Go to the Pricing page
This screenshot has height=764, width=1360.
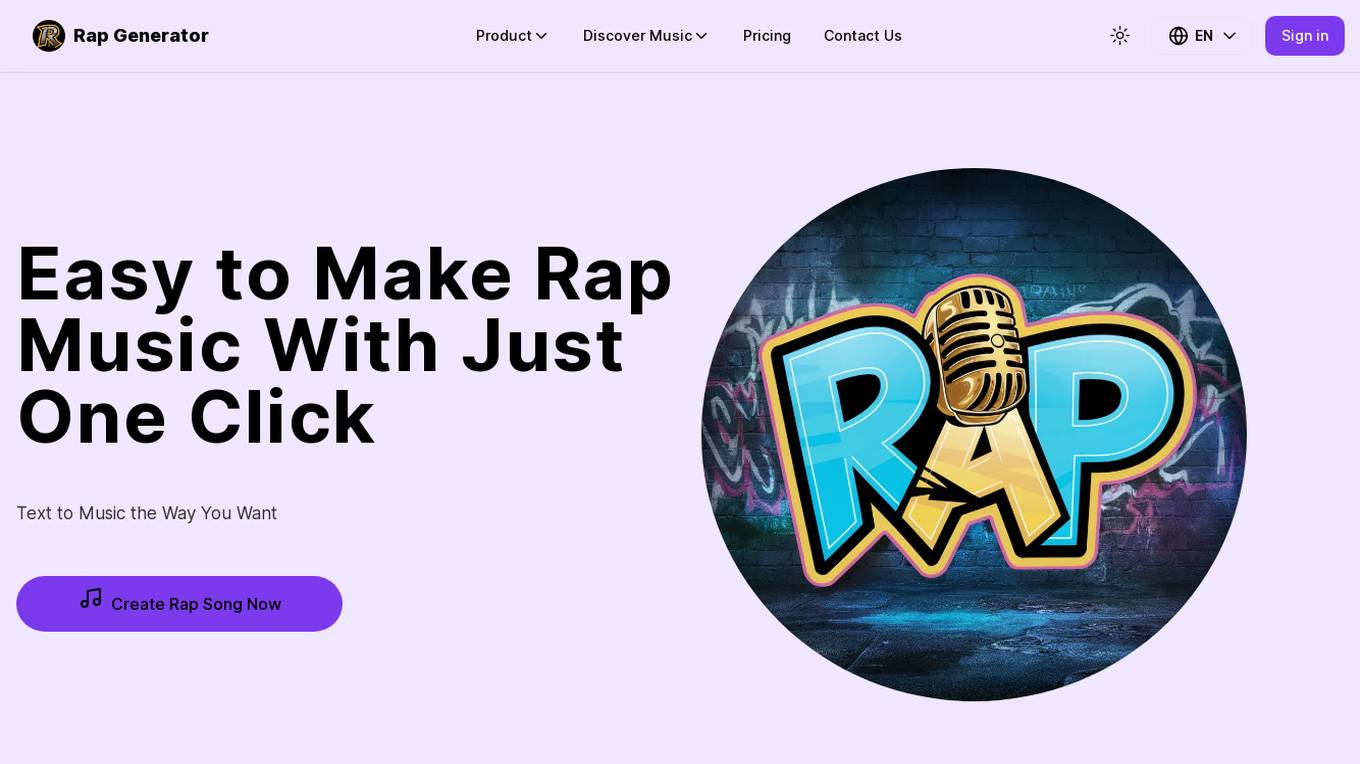(767, 36)
